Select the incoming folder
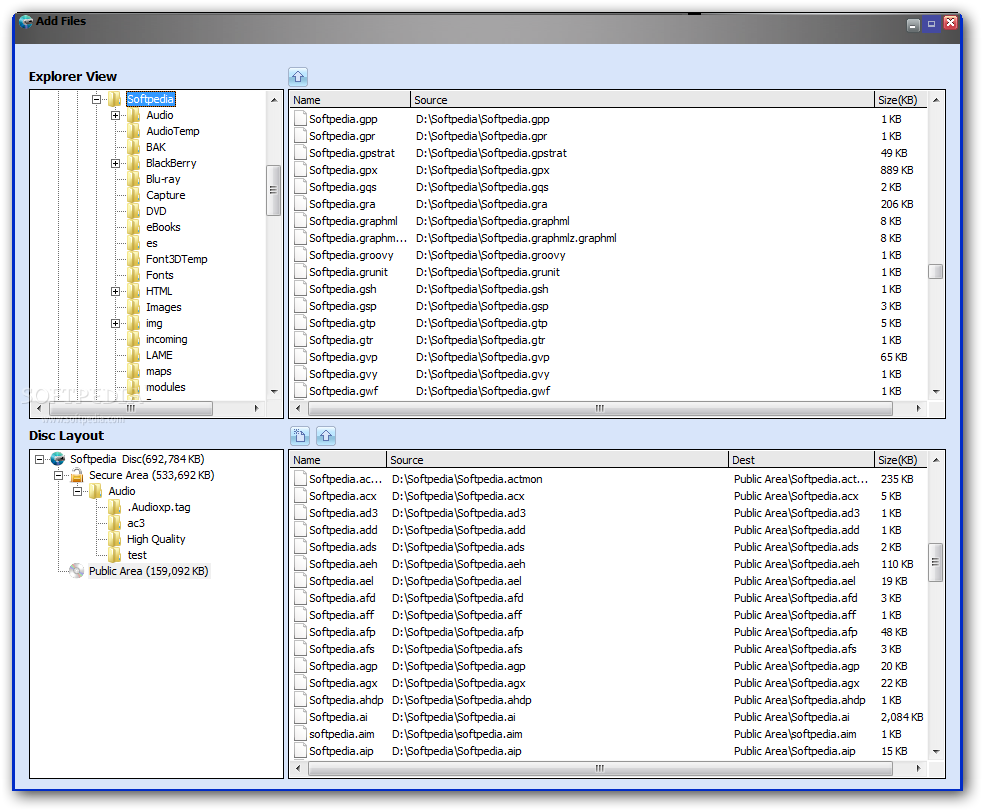983x811 pixels. coord(166,339)
